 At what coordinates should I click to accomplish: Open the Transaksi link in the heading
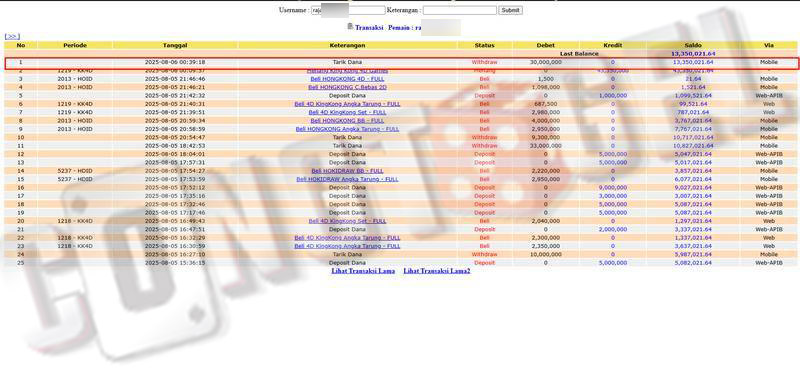(x=369, y=28)
